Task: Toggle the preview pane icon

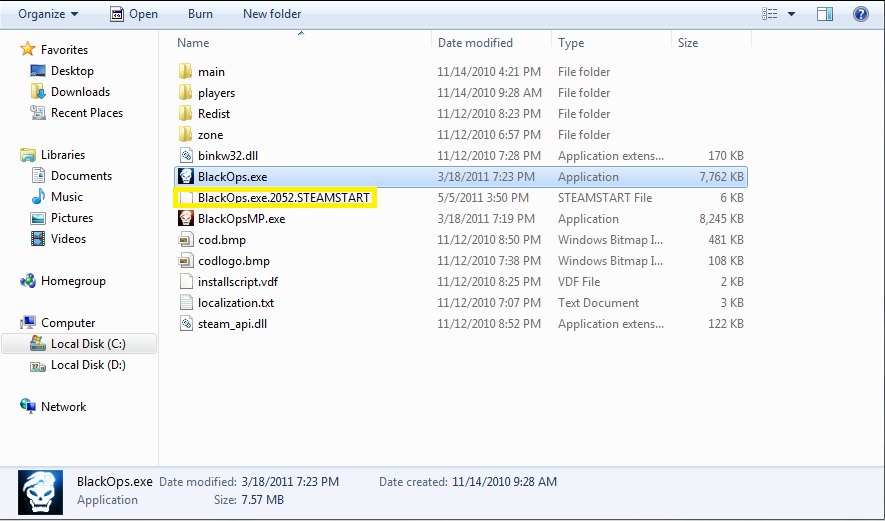Action: [x=825, y=14]
